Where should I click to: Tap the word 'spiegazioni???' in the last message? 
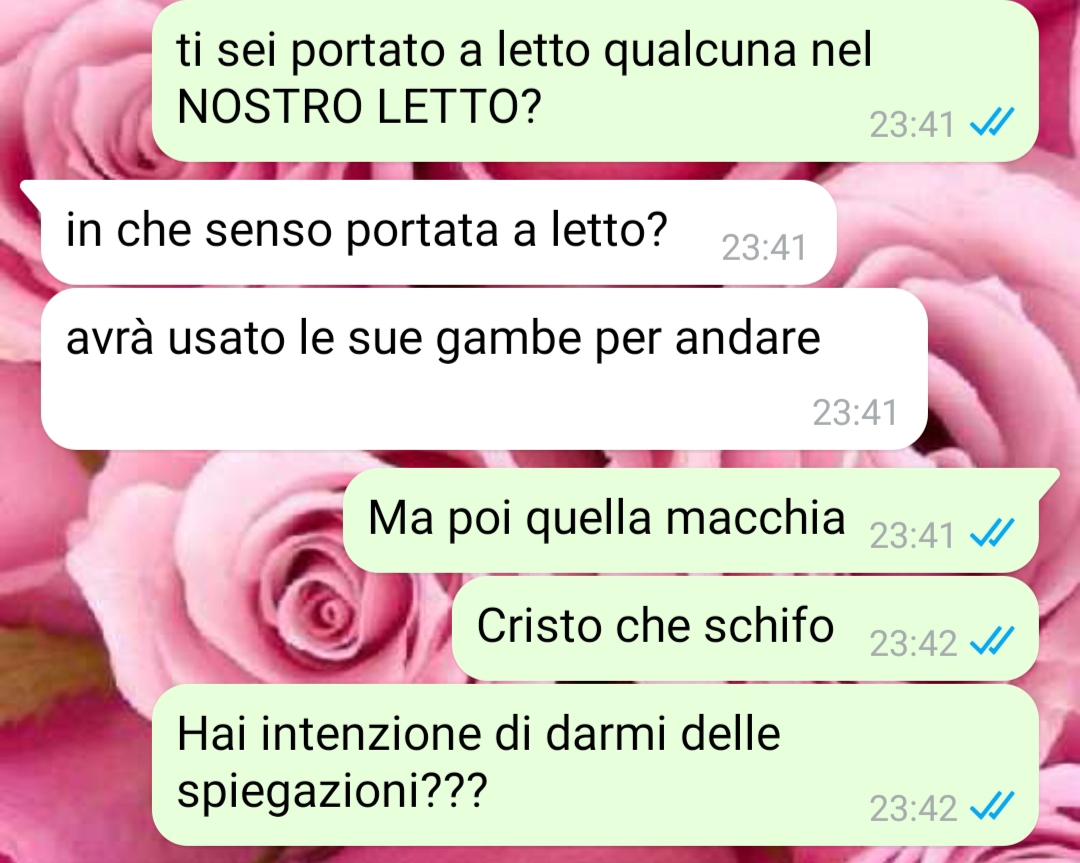click(332, 792)
